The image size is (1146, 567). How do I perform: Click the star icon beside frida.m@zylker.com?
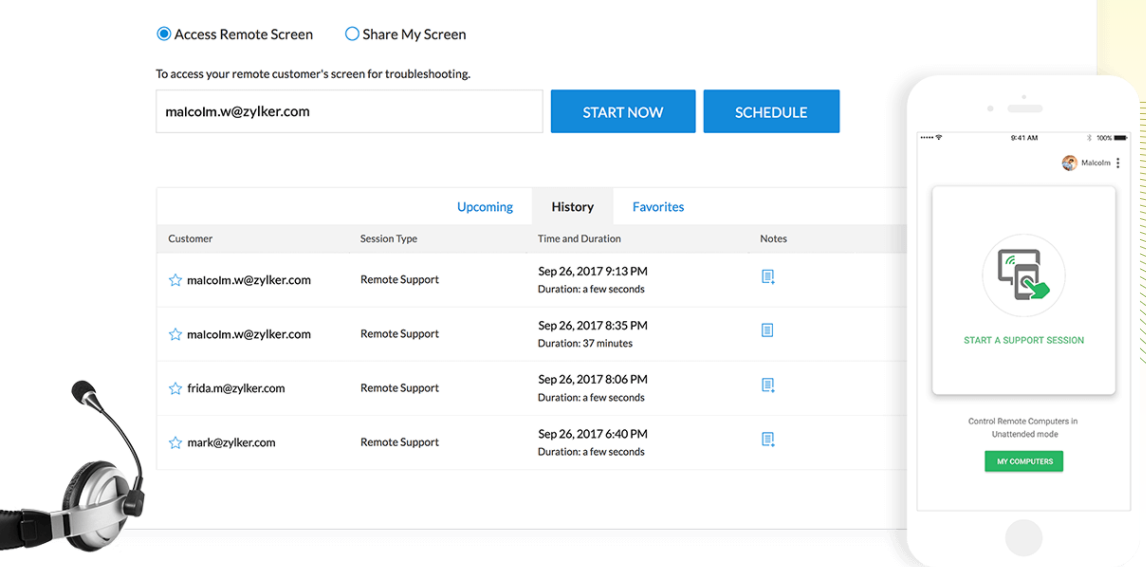coord(175,389)
